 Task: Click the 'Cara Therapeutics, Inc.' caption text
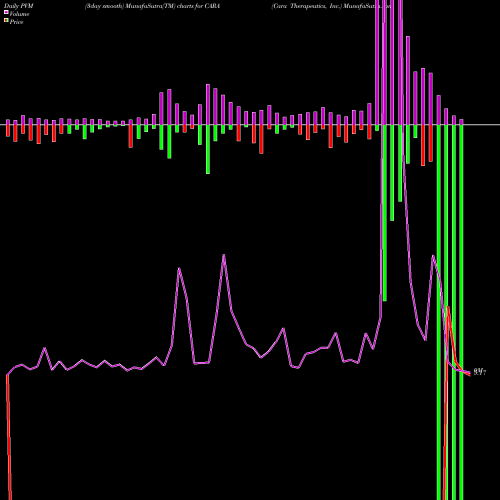tap(307, 6)
